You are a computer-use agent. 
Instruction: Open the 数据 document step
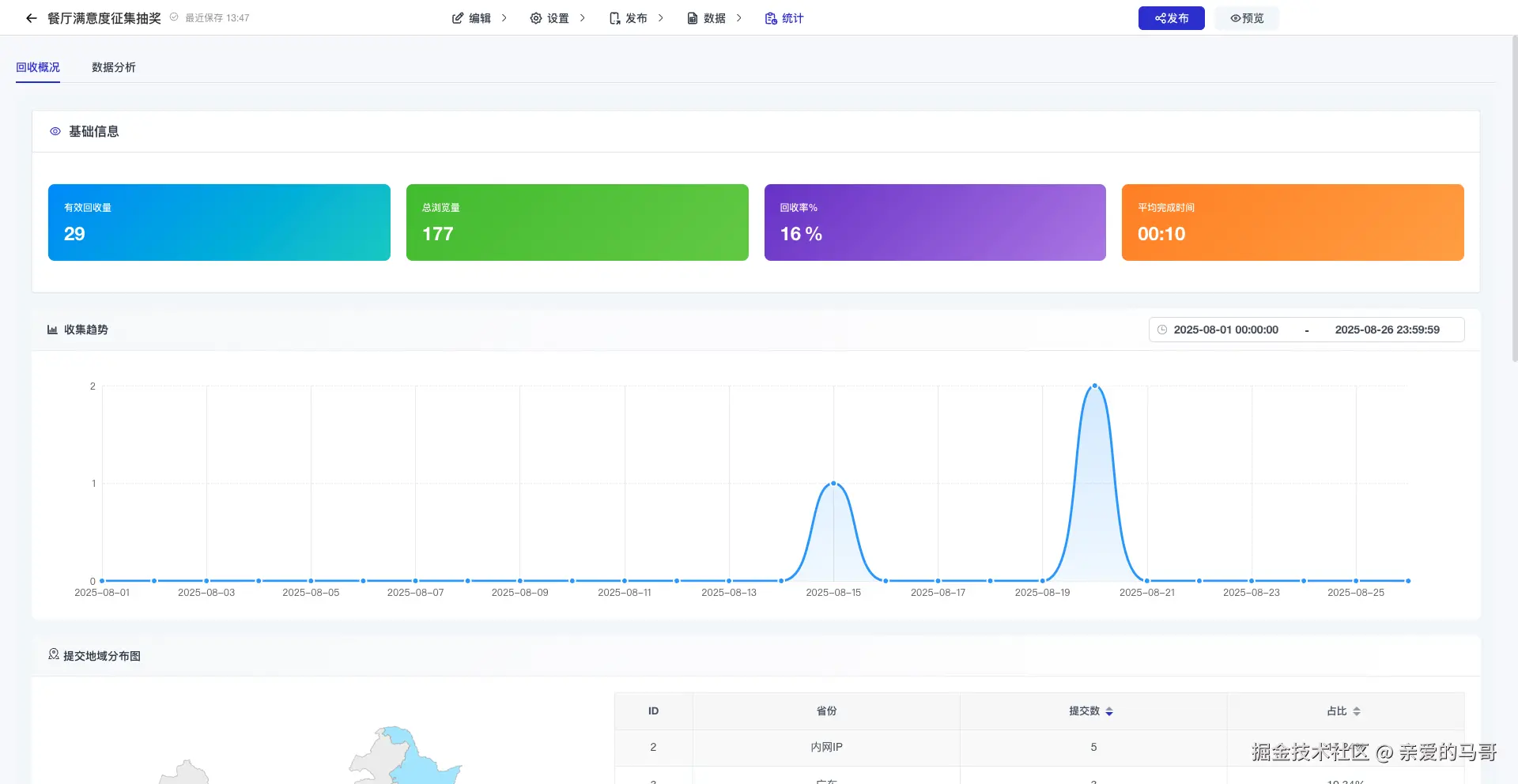tap(706, 18)
